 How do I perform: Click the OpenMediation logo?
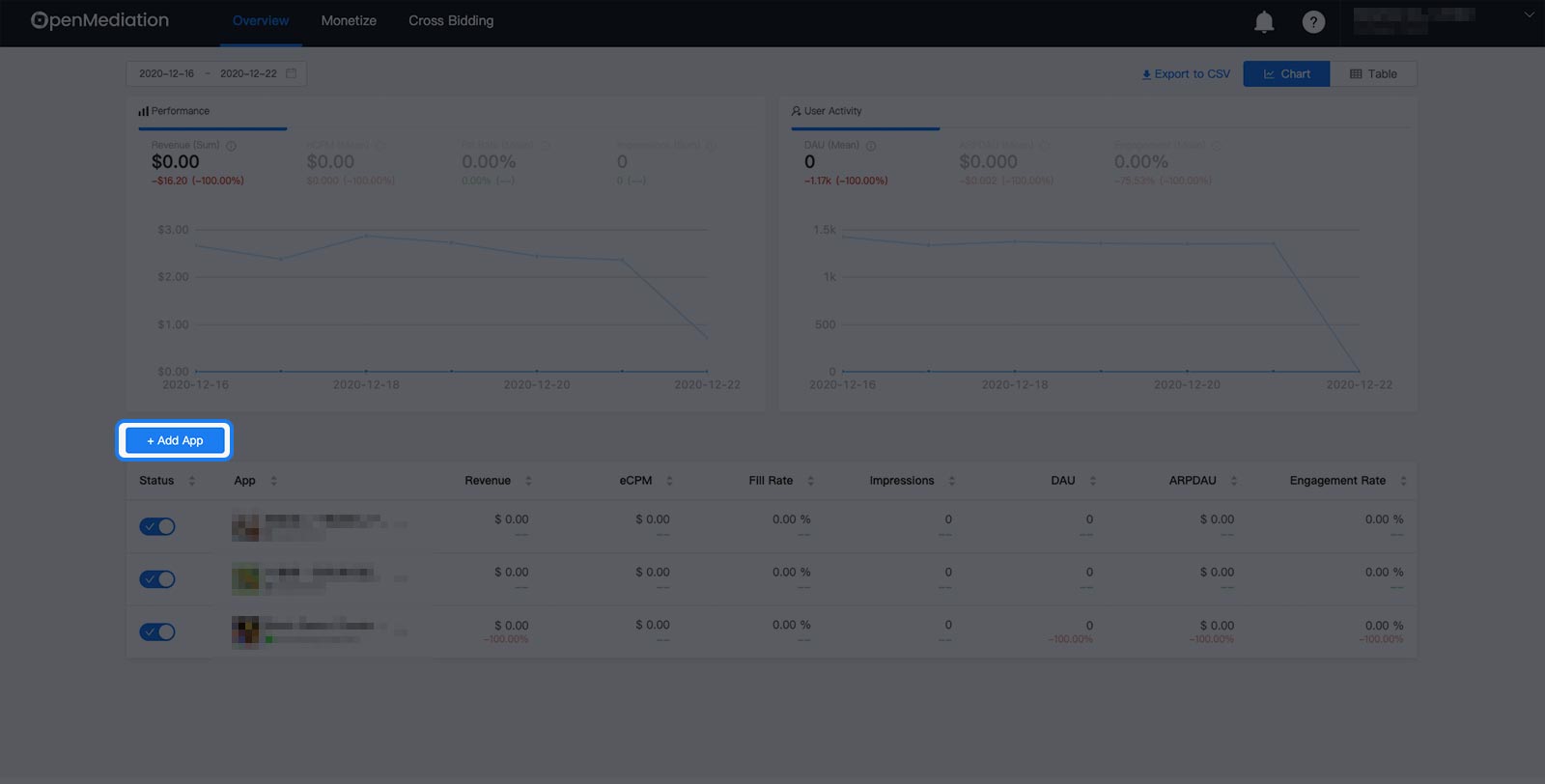click(99, 20)
